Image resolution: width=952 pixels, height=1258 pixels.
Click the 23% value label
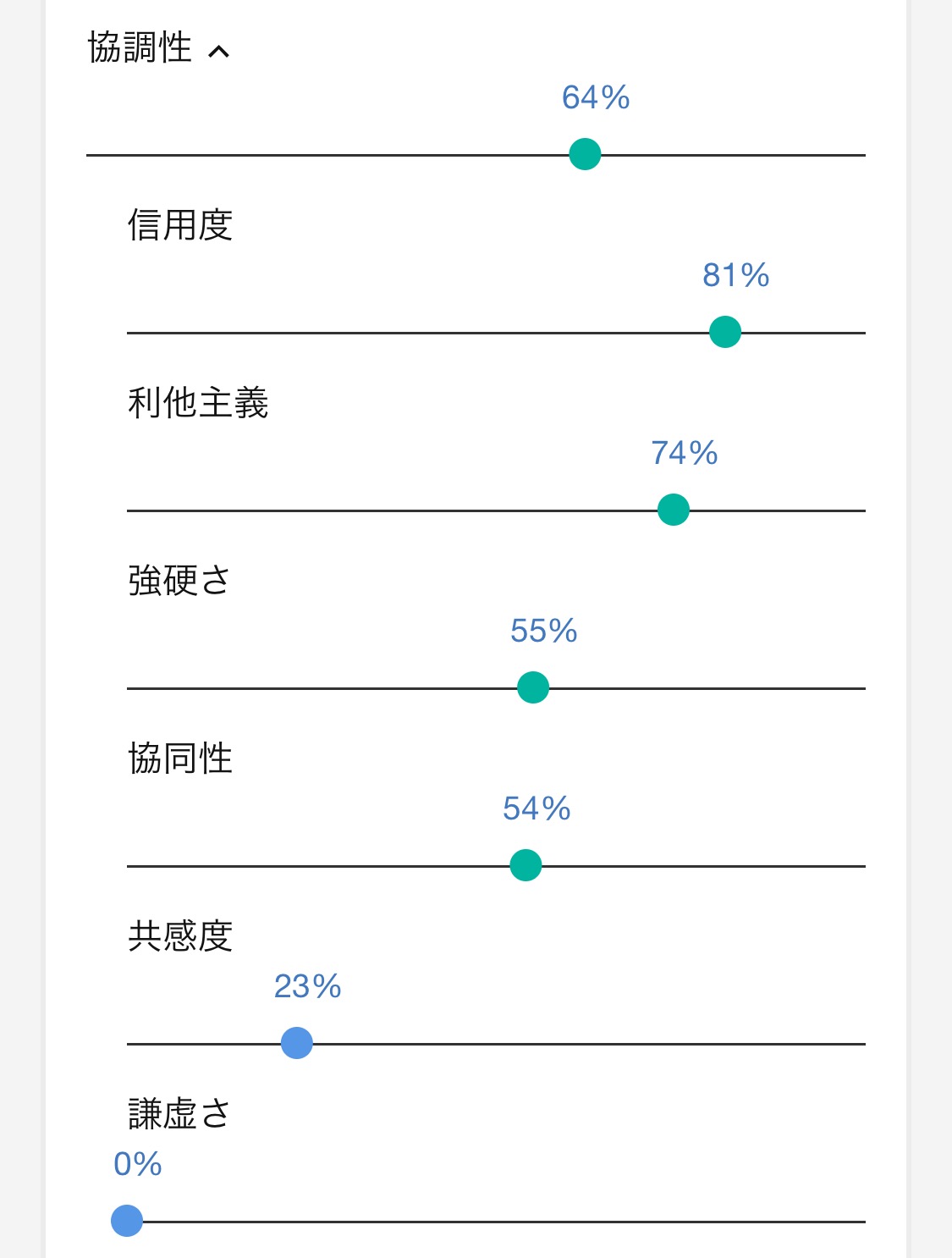click(308, 986)
